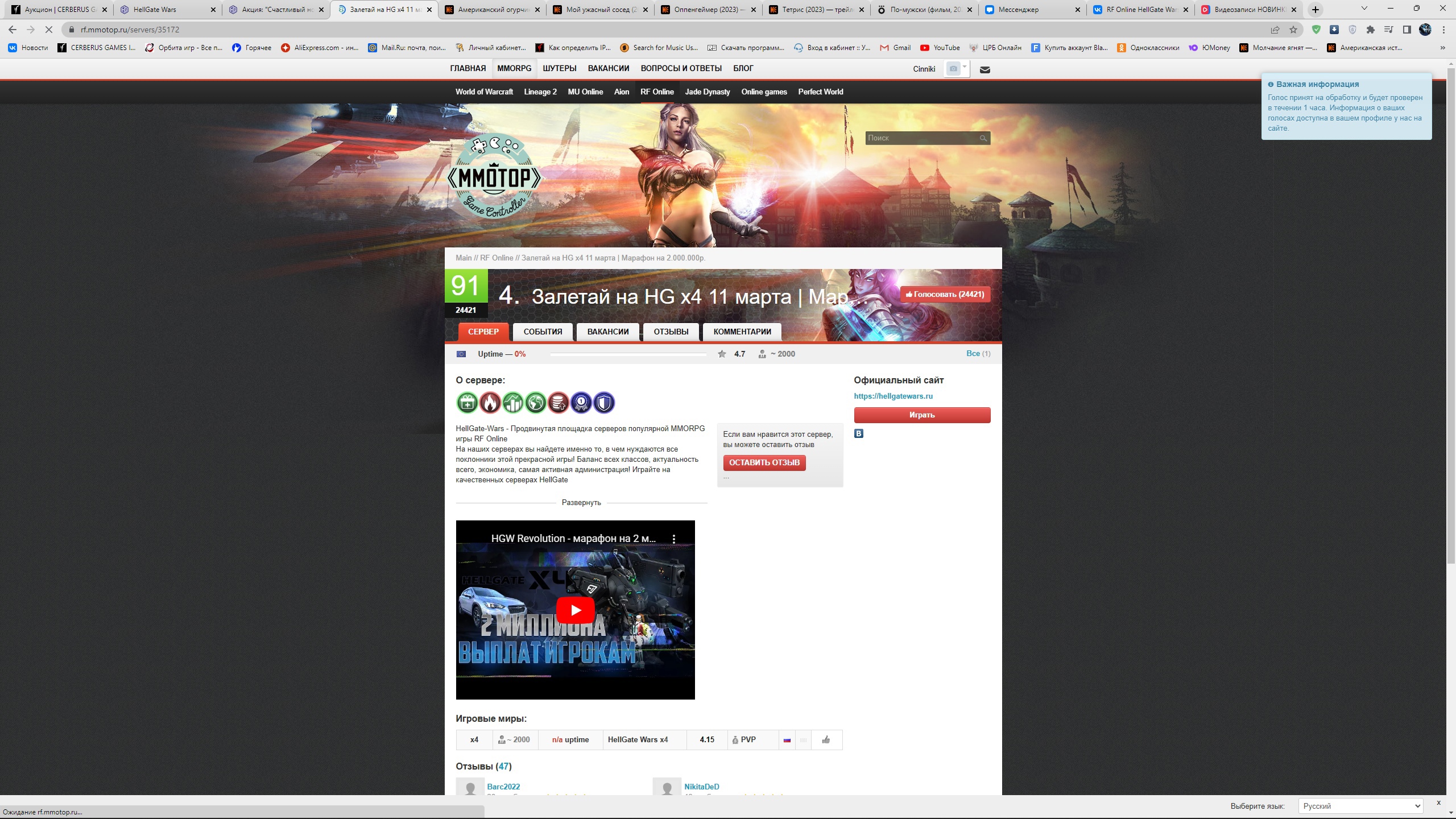The height and width of the screenshot is (819, 1456).
Task: Click the share page icon in address bar
Action: [1275, 30]
